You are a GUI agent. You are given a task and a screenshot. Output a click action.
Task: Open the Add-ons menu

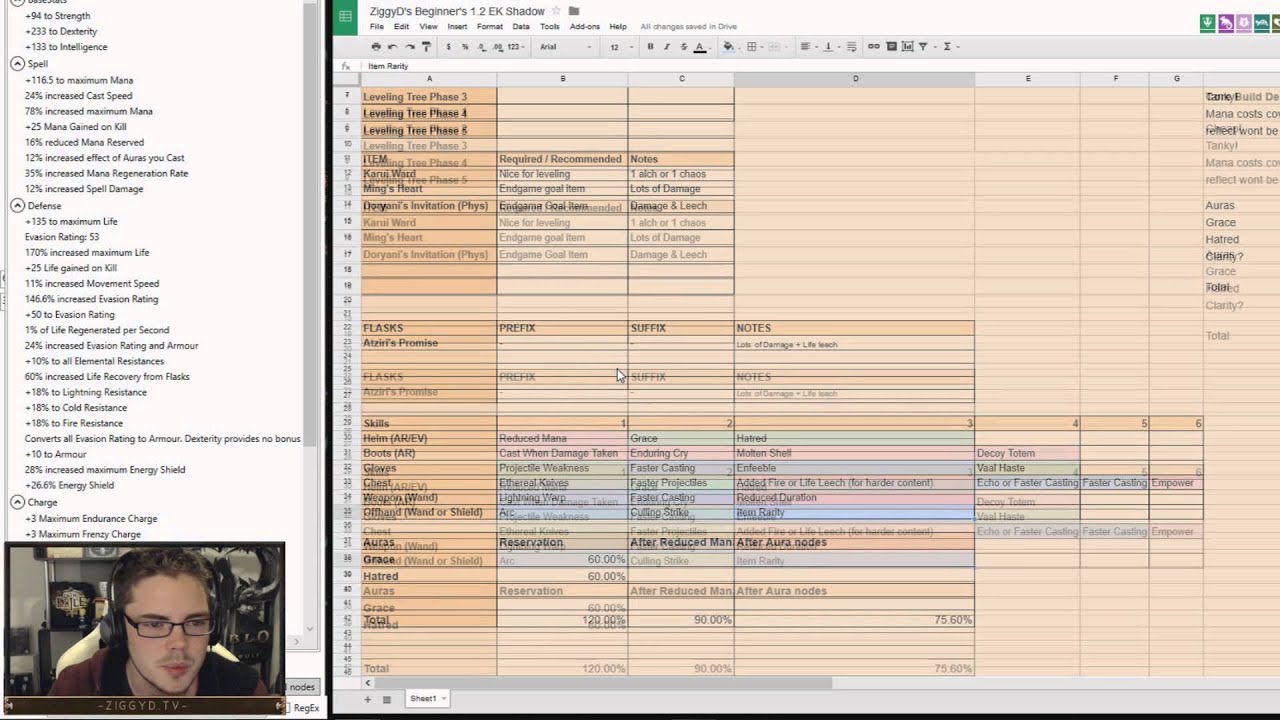585,27
